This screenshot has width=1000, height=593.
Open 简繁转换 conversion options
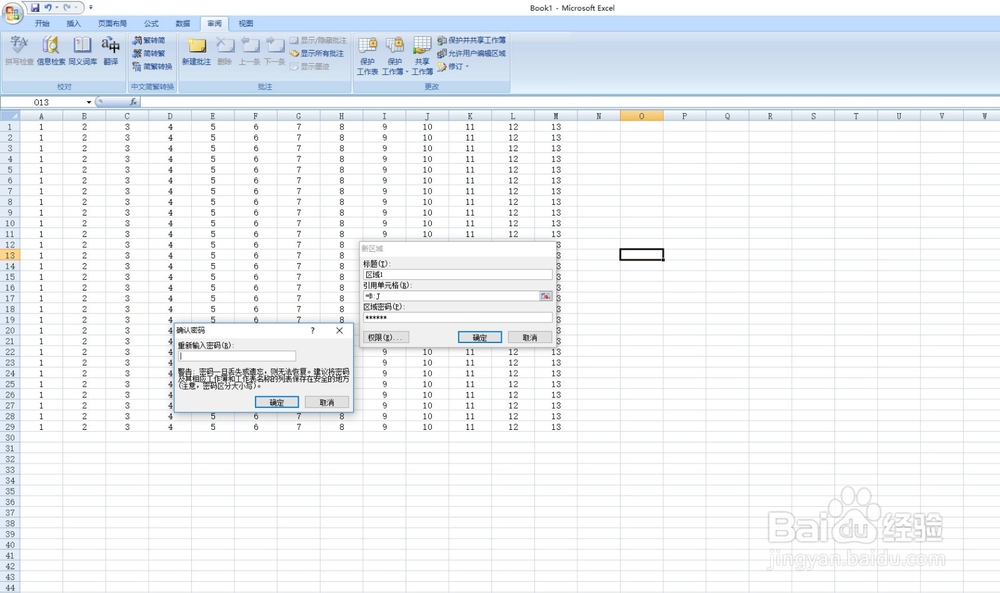tap(152, 66)
